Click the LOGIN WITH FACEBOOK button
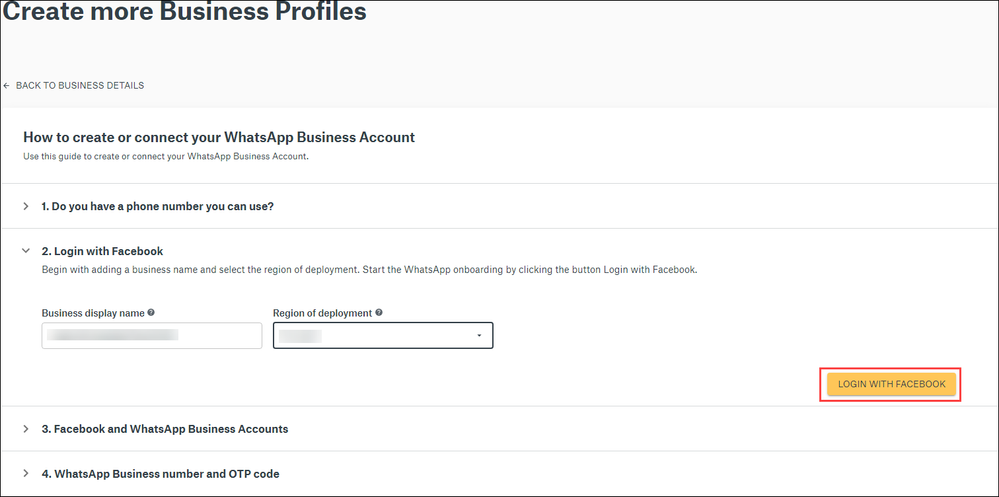The width and height of the screenshot is (999, 497). (891, 384)
